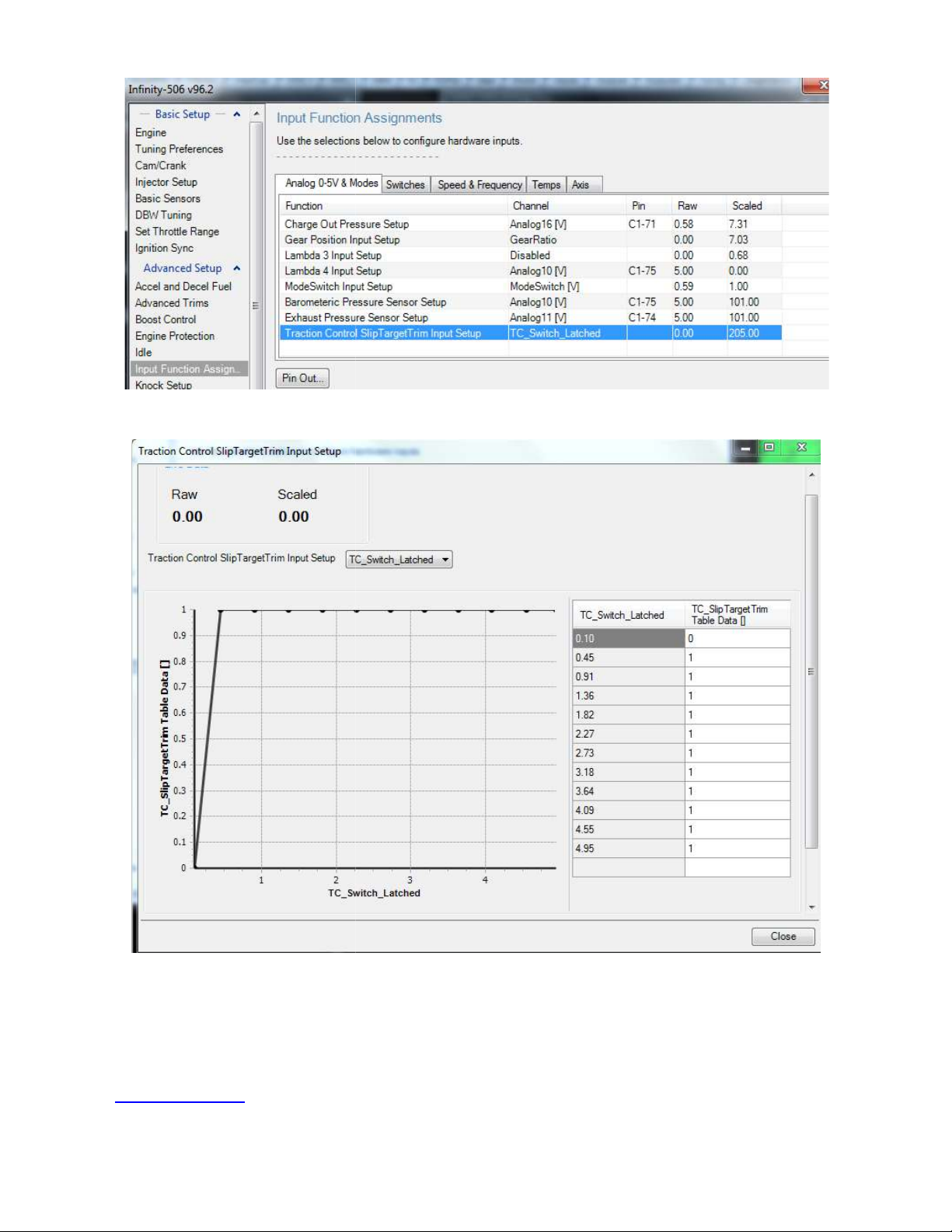Screen dimensions: 952x1232
Task: Click the setup dialog vertical scrollbar
Action: [x=811, y=668]
